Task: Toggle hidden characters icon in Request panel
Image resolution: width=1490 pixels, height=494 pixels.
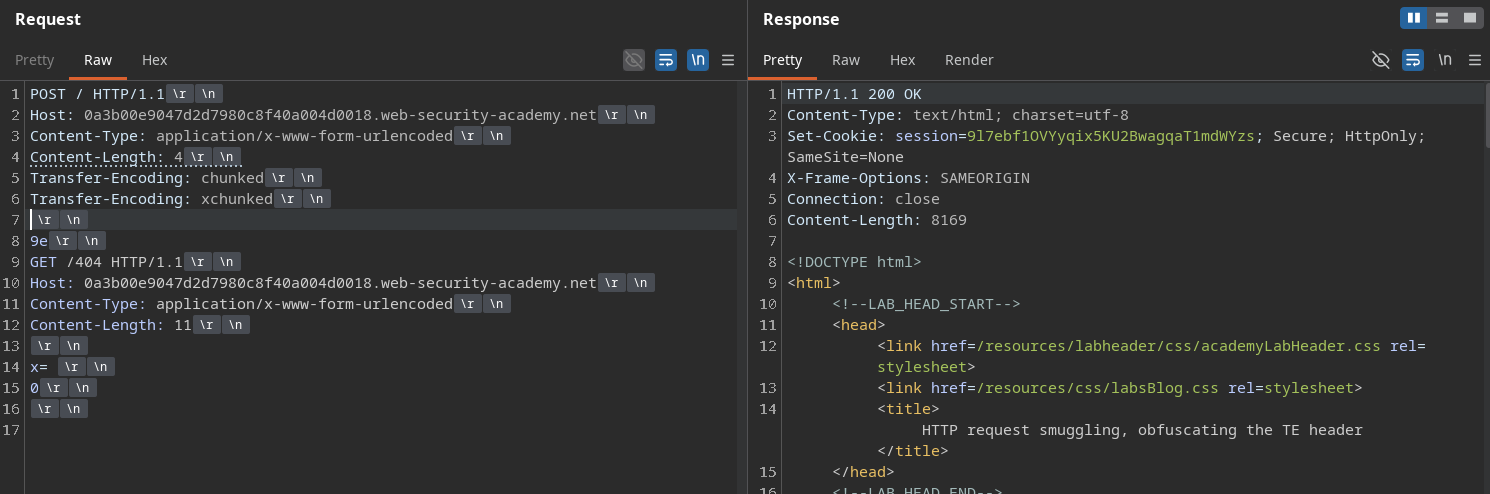Action: (x=634, y=60)
